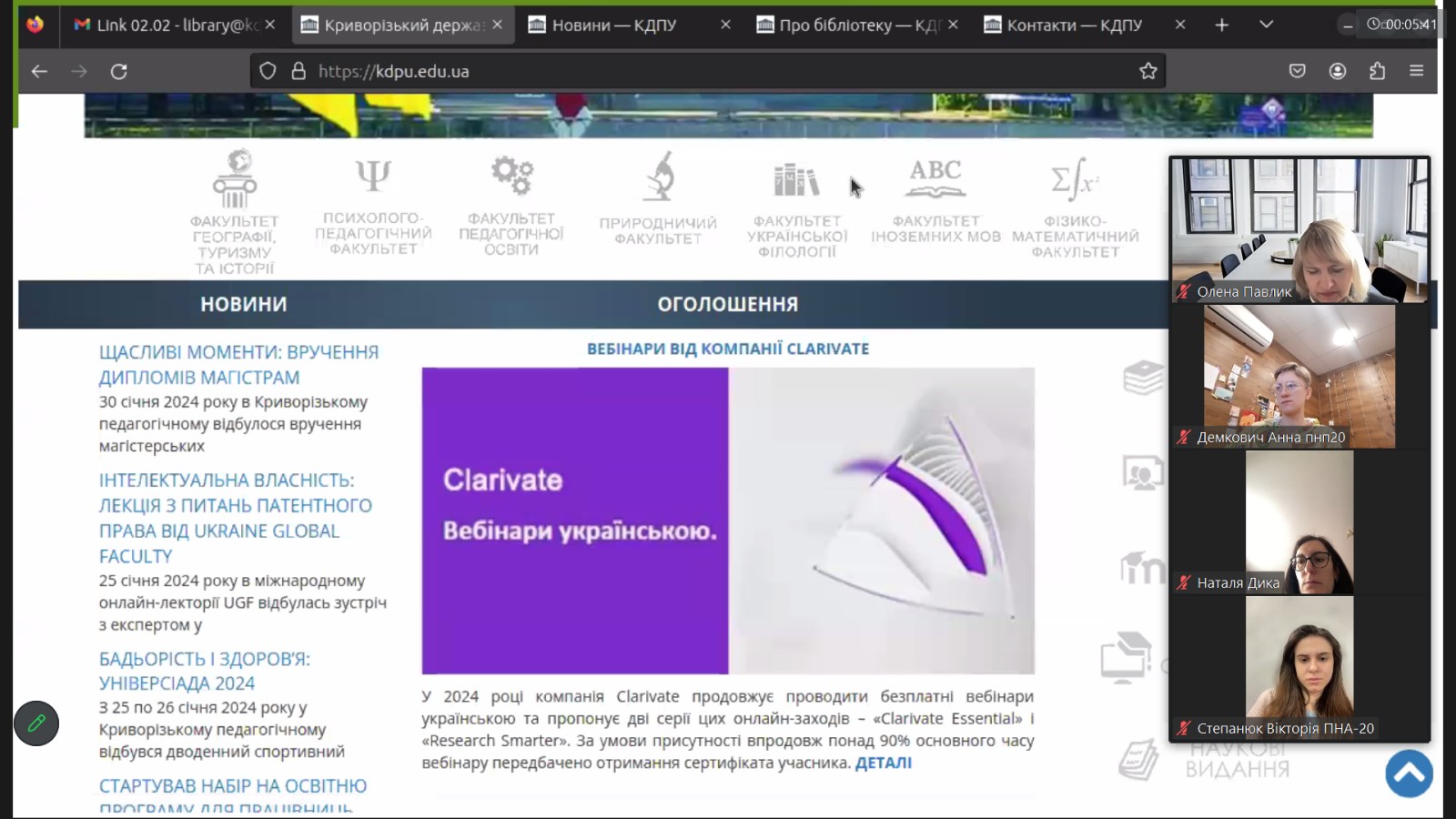
Task: Open a new browser tab with plus
Action: (x=1221, y=25)
